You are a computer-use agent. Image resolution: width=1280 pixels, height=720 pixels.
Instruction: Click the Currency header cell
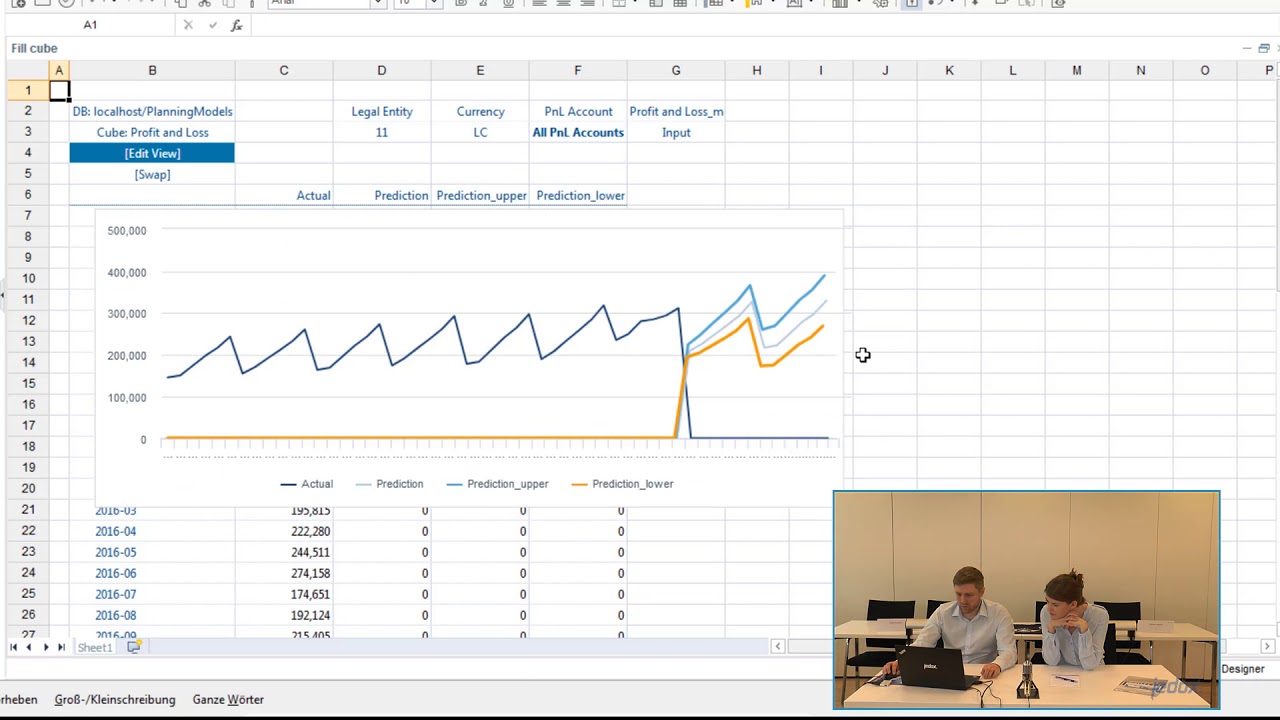pyautogui.click(x=480, y=111)
